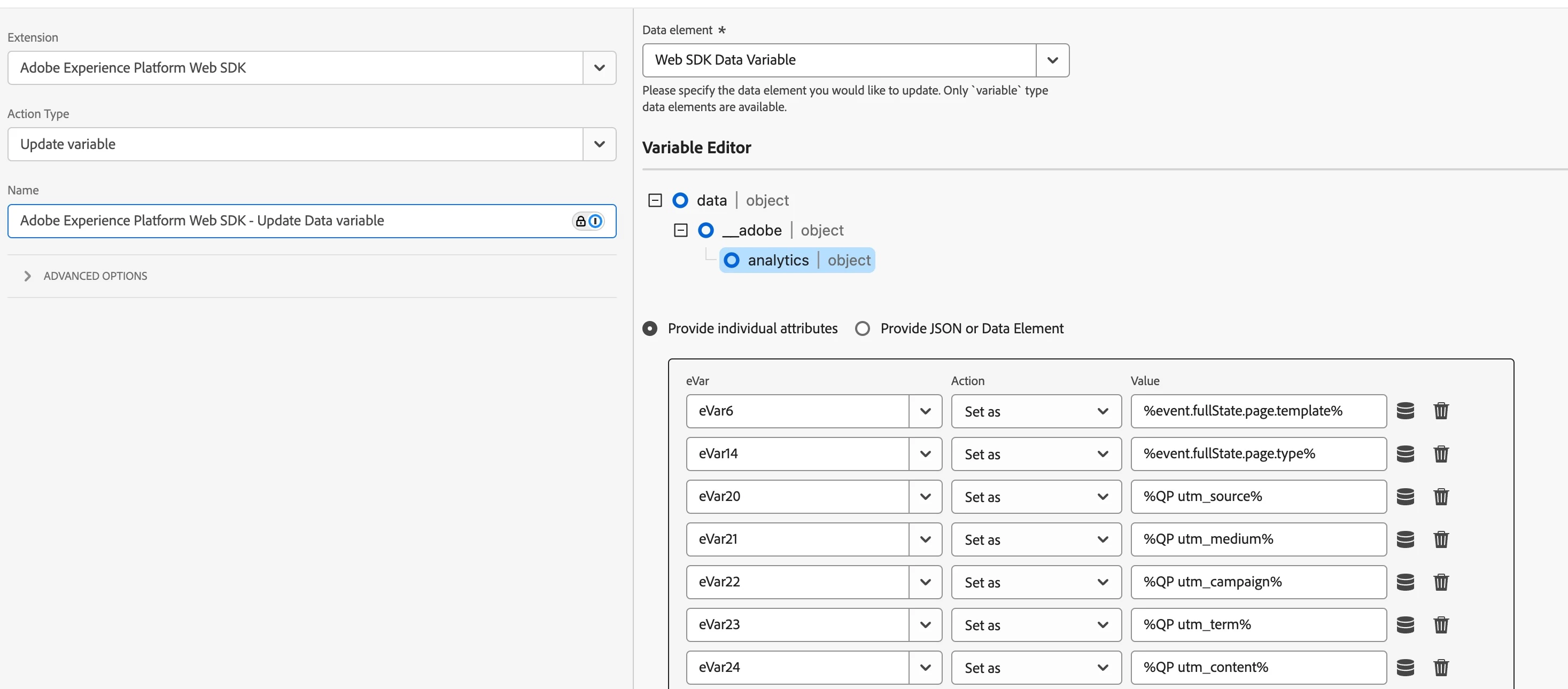Open the Action Type dropdown
The image size is (1568, 689).
click(x=599, y=144)
